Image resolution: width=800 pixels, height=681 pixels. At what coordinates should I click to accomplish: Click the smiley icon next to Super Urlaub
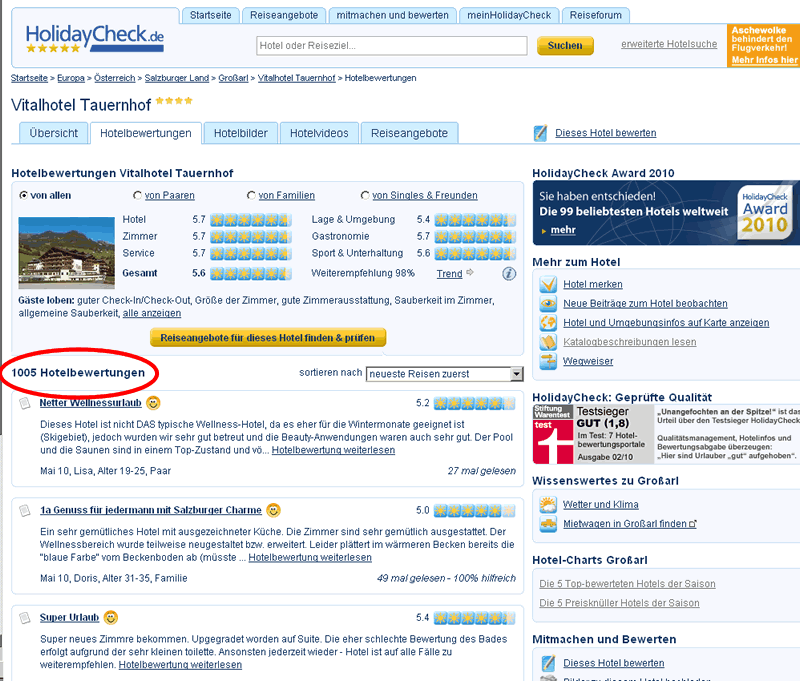[111, 618]
